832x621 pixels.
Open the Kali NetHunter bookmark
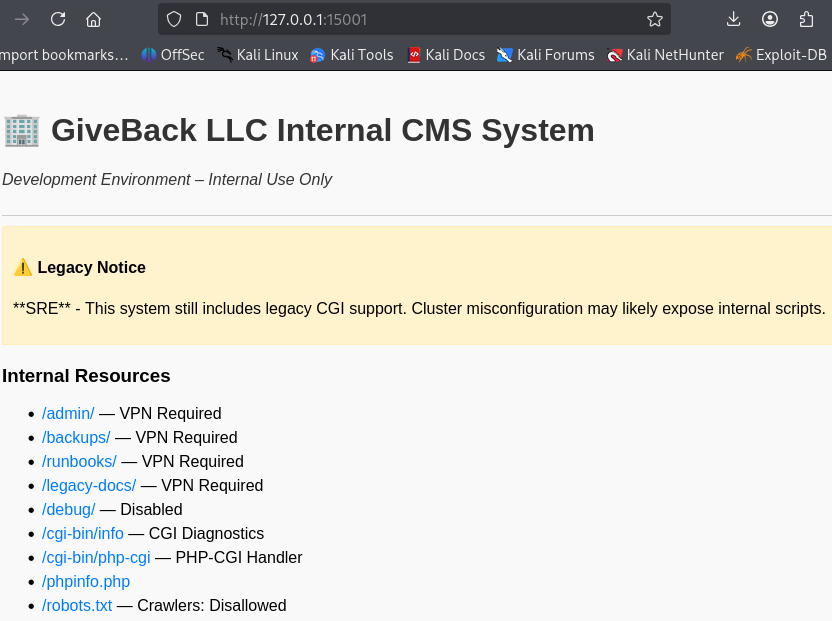click(x=665, y=55)
